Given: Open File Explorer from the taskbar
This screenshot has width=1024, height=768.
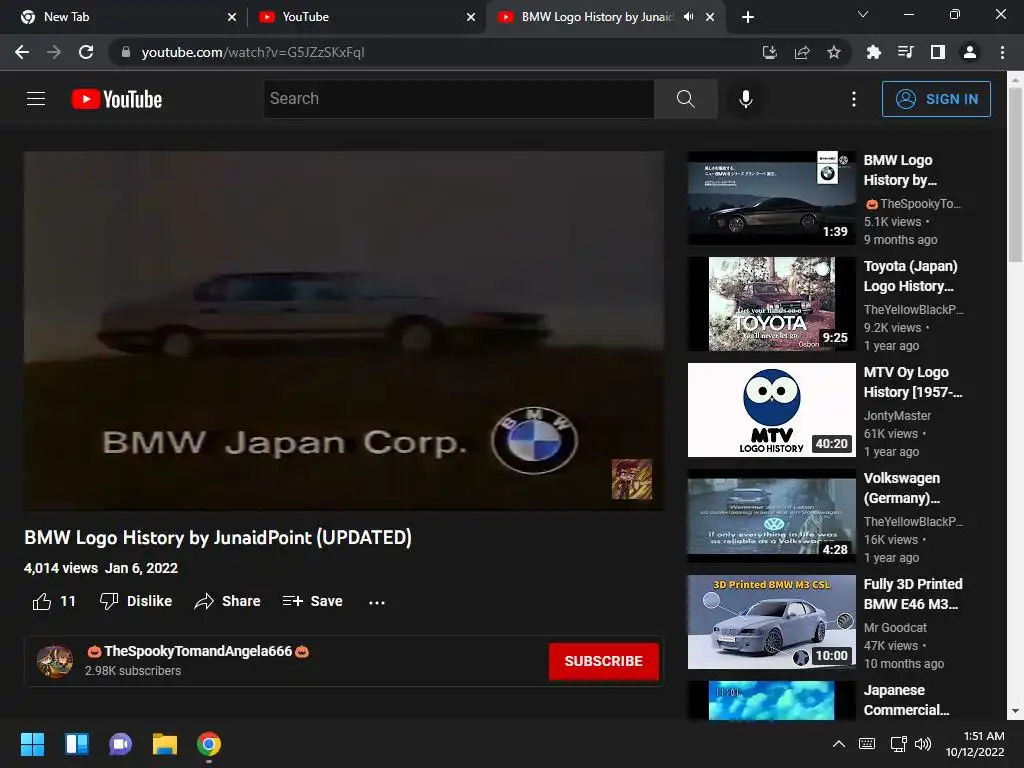Looking at the screenshot, I should pyautogui.click(x=165, y=744).
